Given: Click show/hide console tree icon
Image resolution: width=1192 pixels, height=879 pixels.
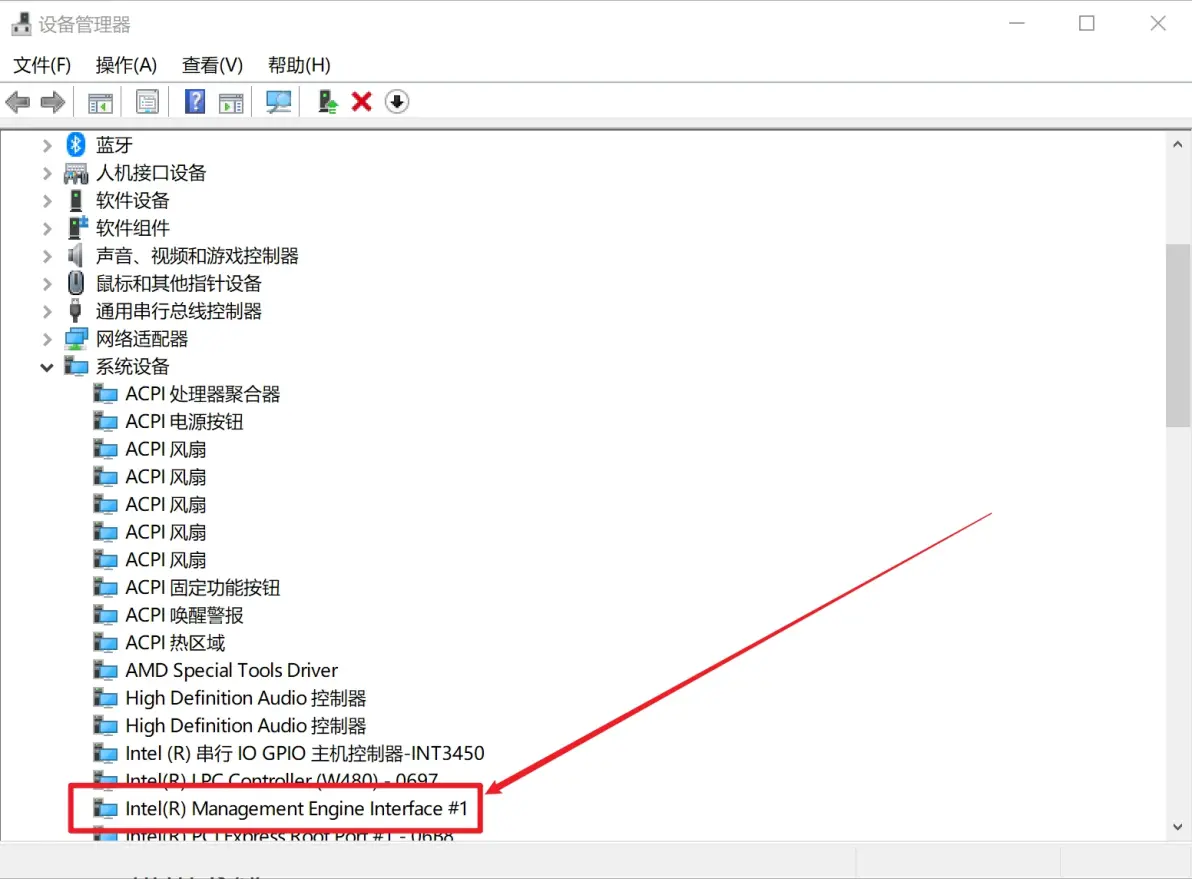Looking at the screenshot, I should [x=100, y=102].
